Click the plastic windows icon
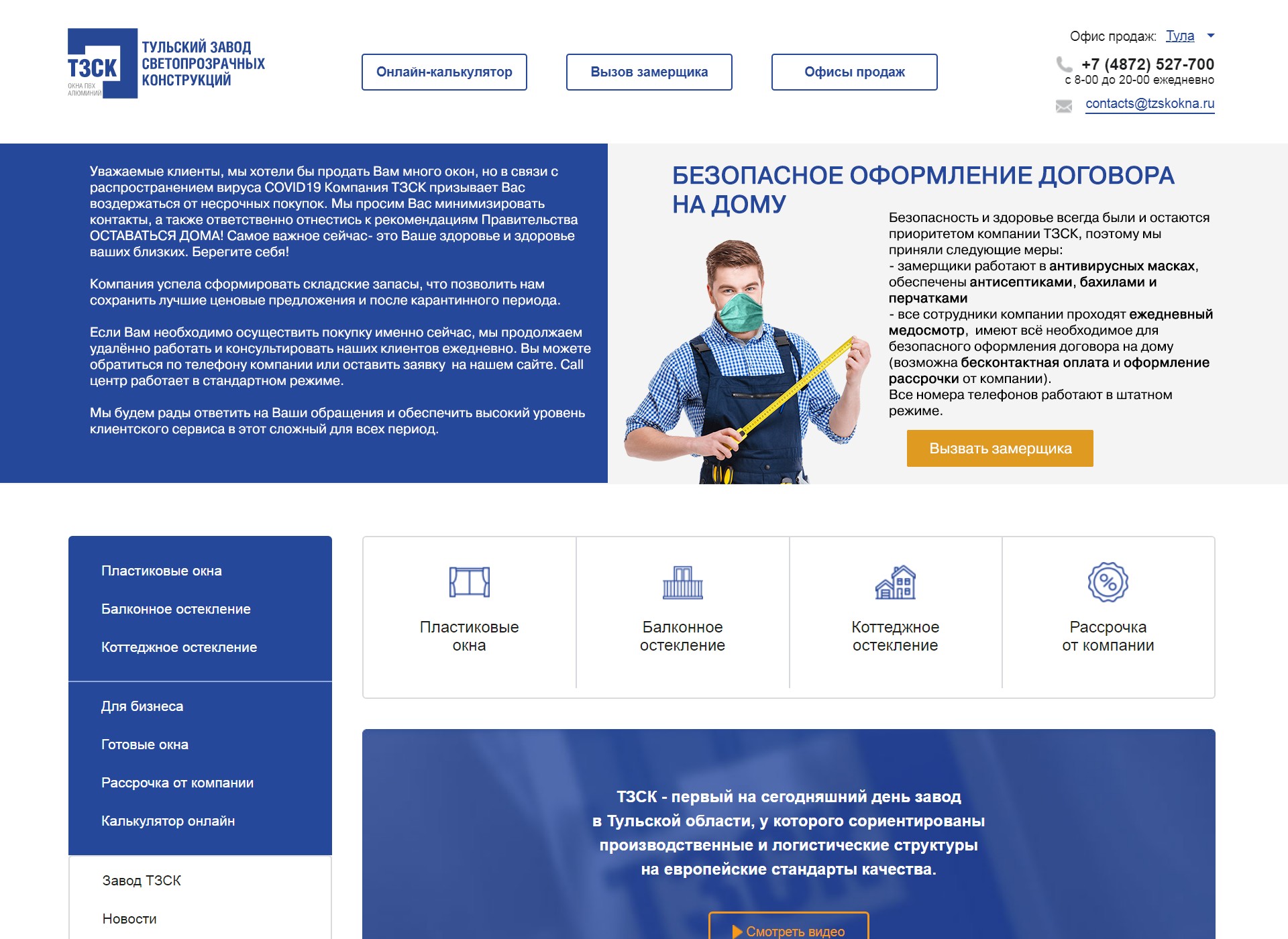The height and width of the screenshot is (939, 1288). [x=469, y=582]
